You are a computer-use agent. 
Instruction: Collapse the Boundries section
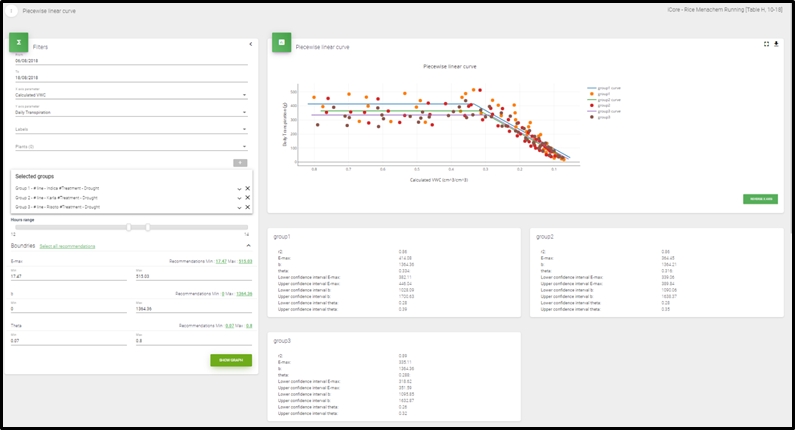click(x=248, y=245)
